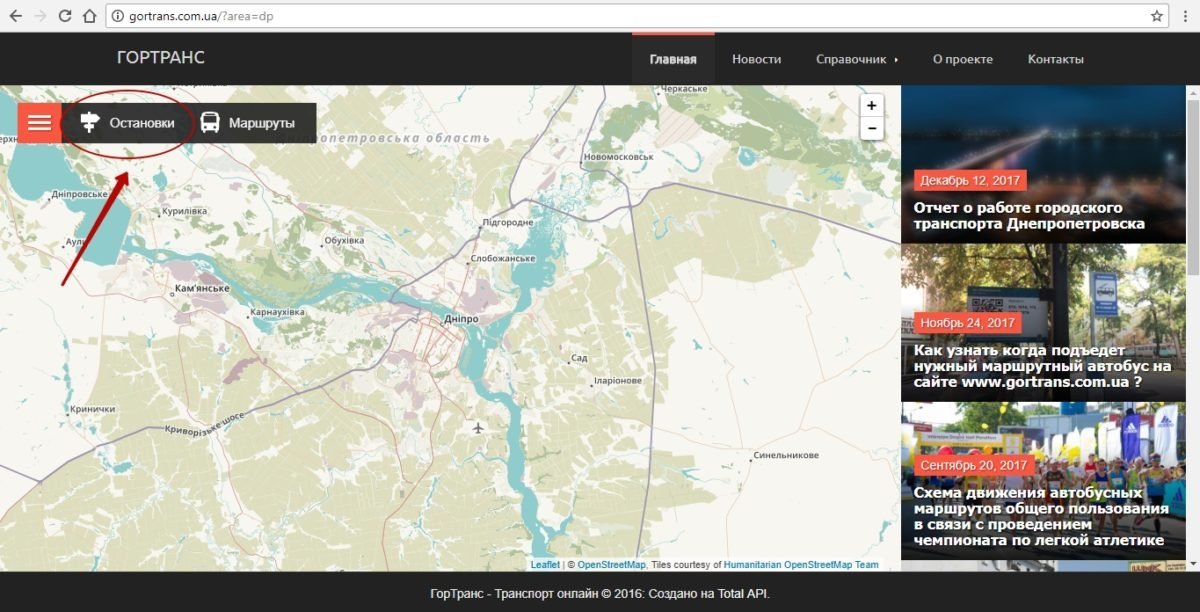The image size is (1200, 612).
Task: Zoom out the map with minus button
Action: [x=872, y=129]
